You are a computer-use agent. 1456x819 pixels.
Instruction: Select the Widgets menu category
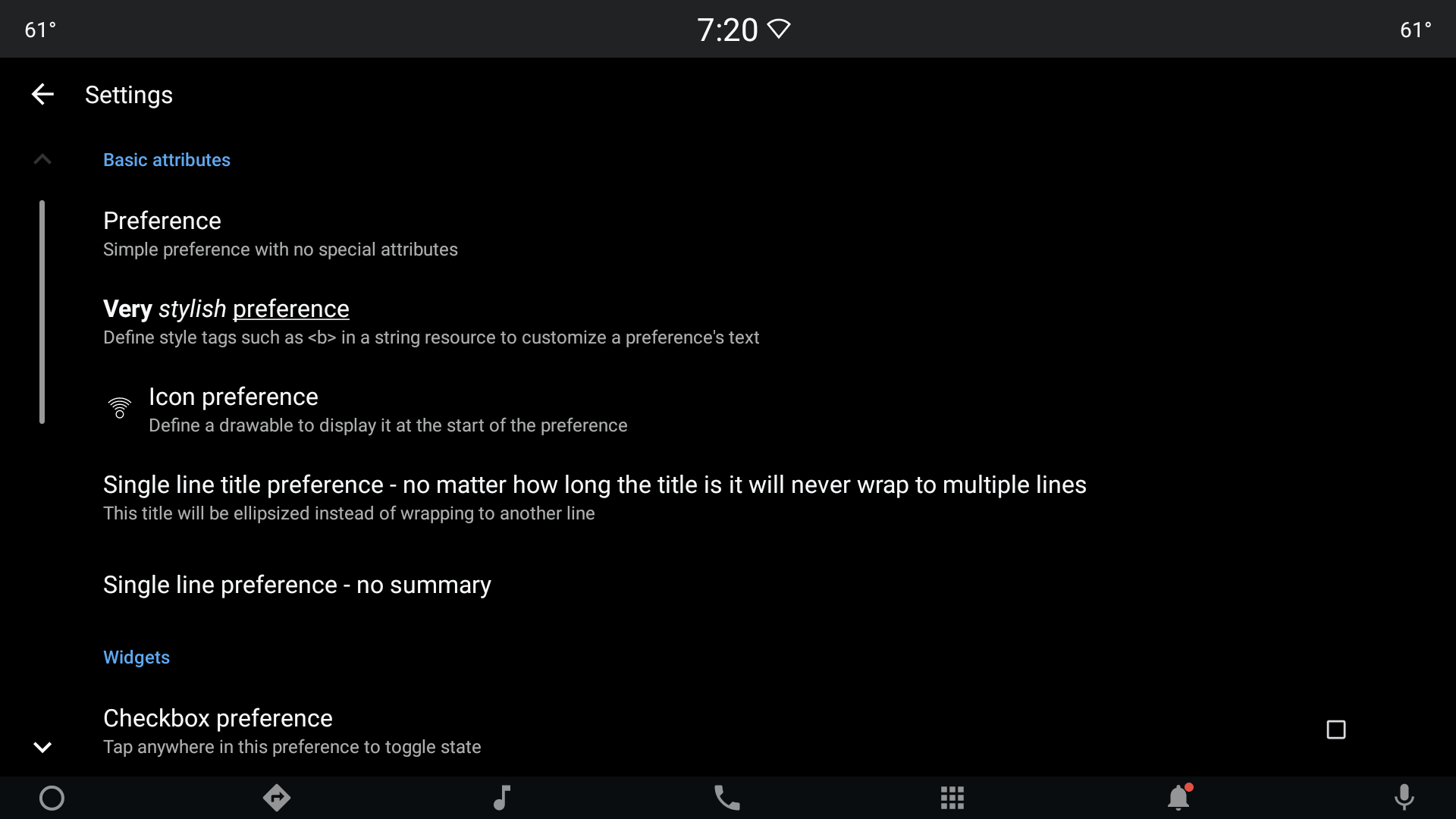point(136,657)
